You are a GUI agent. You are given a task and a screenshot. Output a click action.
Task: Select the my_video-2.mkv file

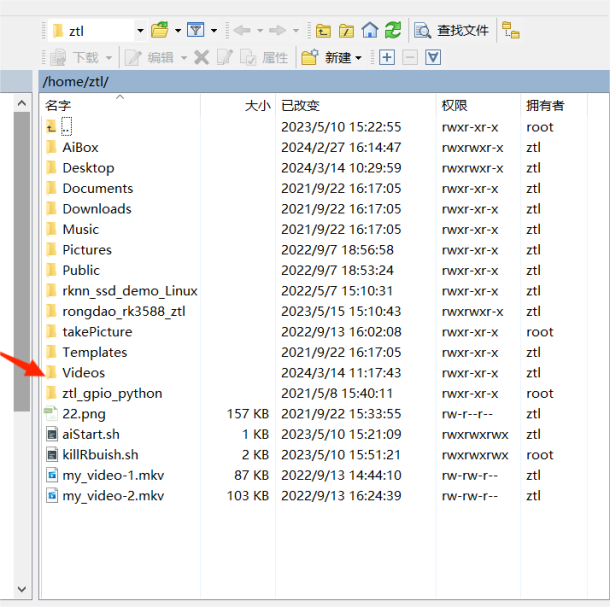pos(113,496)
